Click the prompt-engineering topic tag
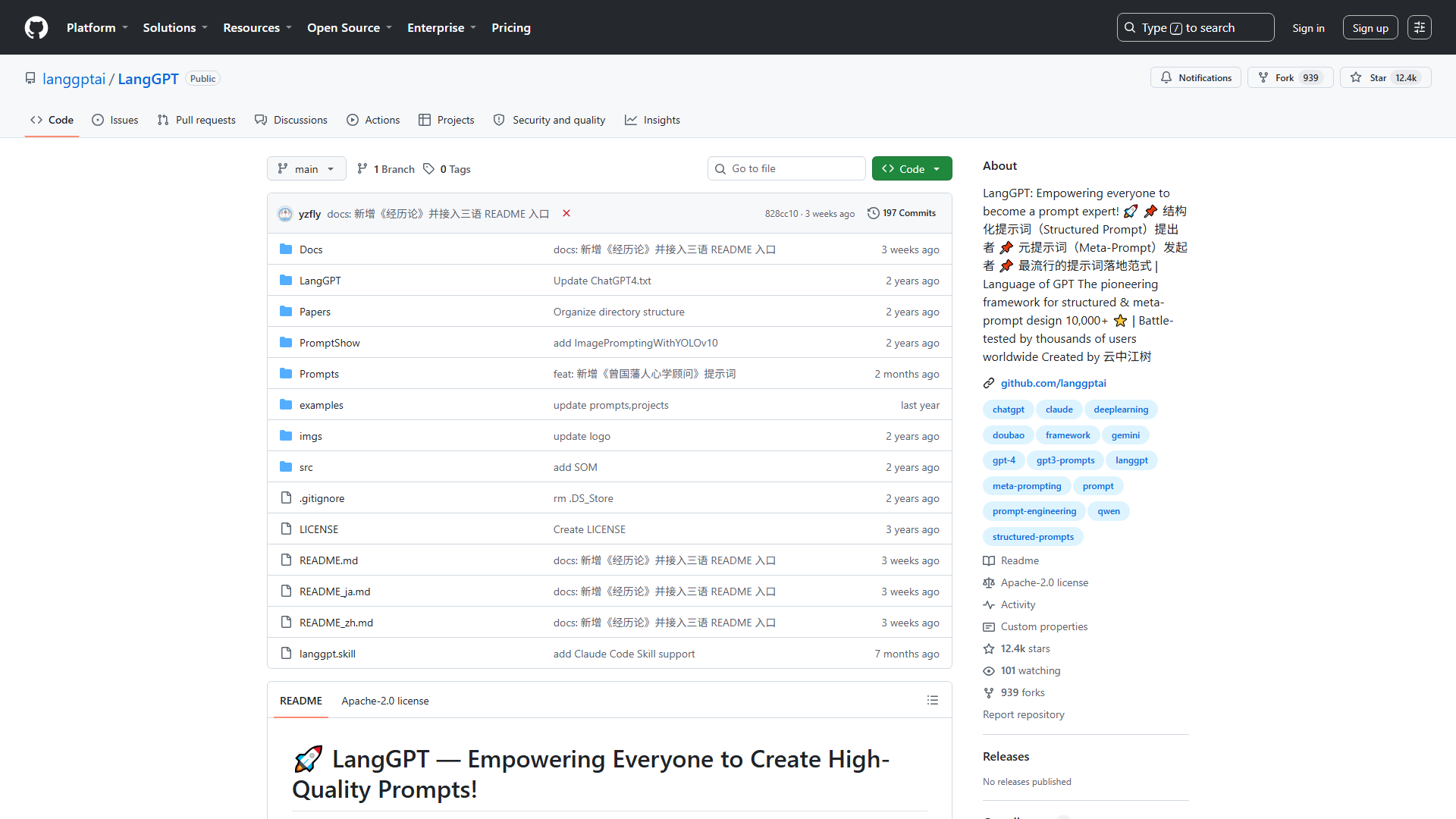This screenshot has width=1456, height=819. [1034, 511]
